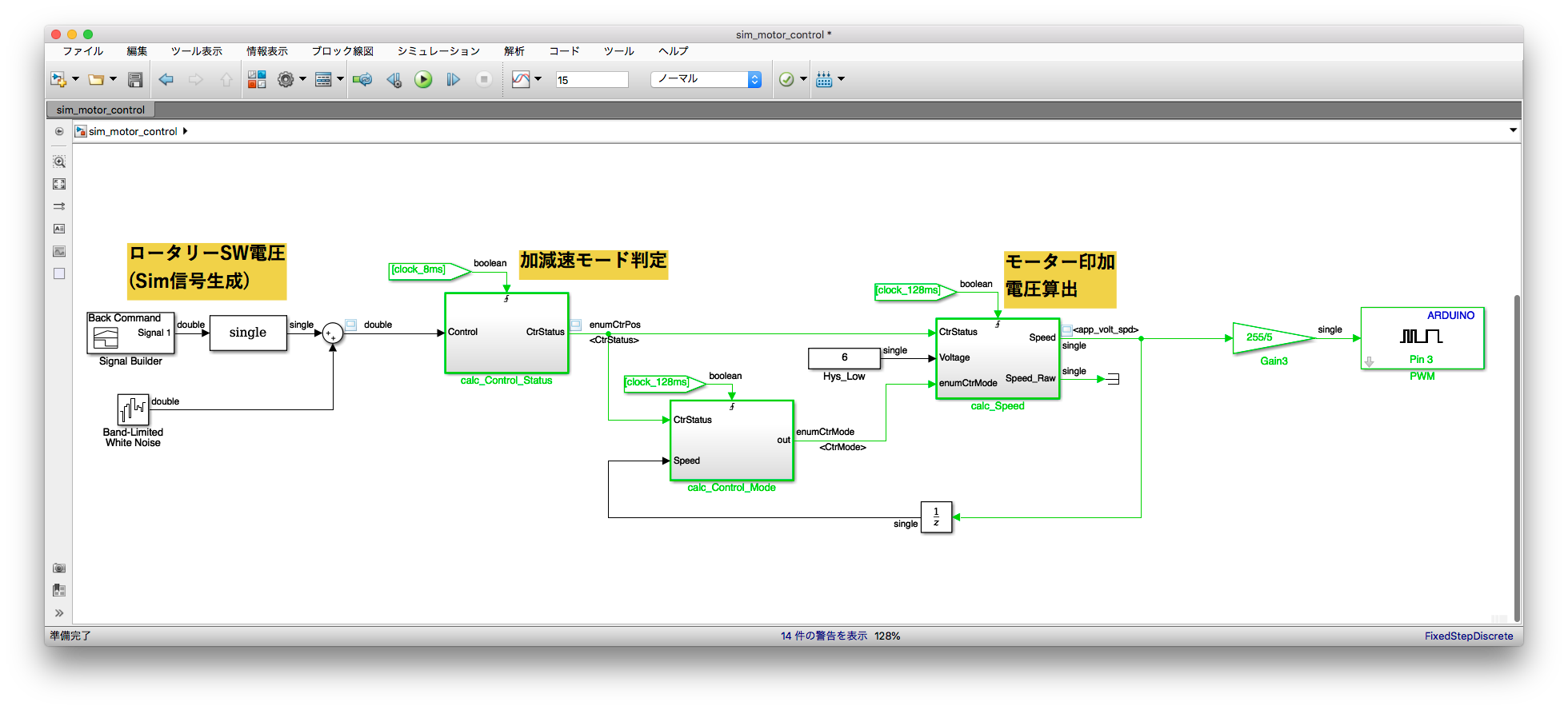Open the Model Advisor dropdown arrow
The image size is (1568, 710).
pyautogui.click(x=803, y=79)
